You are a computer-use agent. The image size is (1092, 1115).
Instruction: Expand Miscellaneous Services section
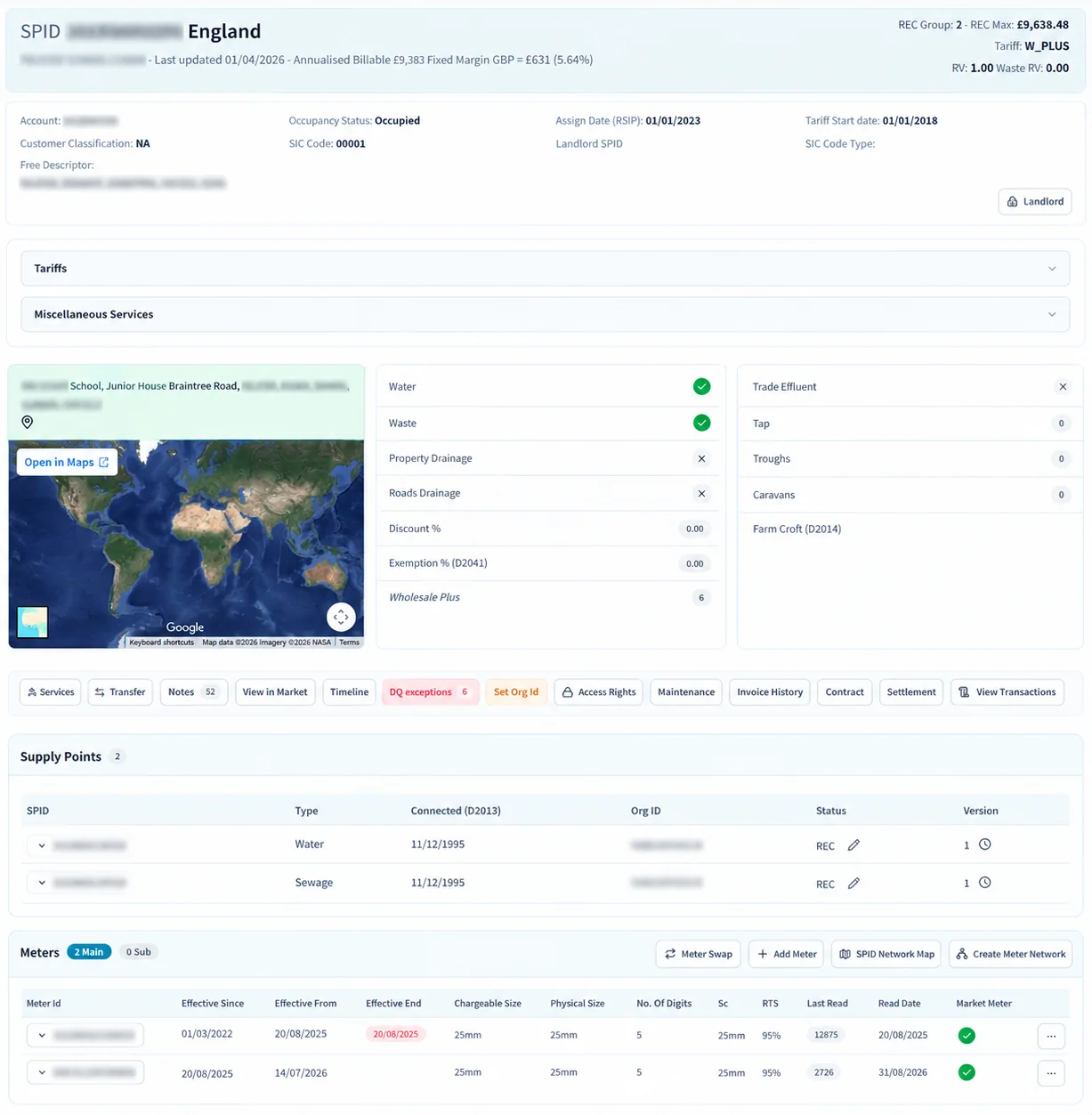(x=545, y=314)
